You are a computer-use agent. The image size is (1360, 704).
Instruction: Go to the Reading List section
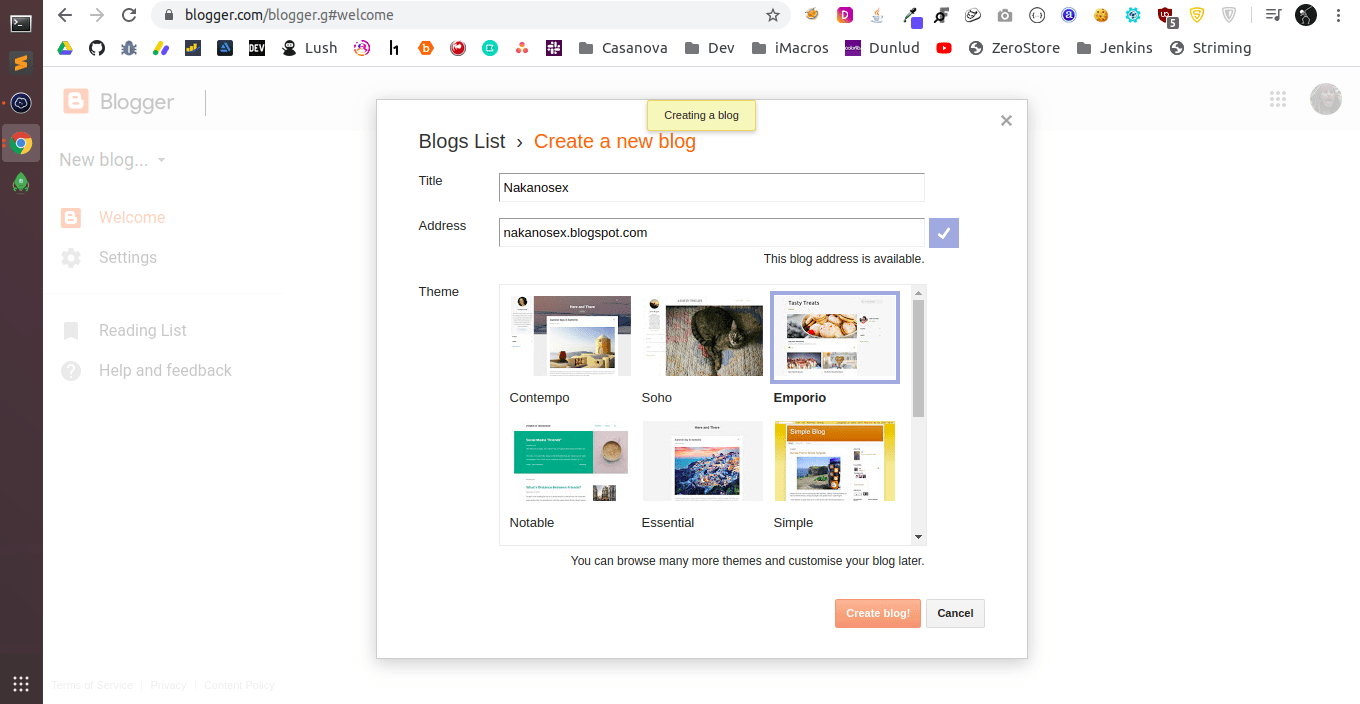point(142,330)
